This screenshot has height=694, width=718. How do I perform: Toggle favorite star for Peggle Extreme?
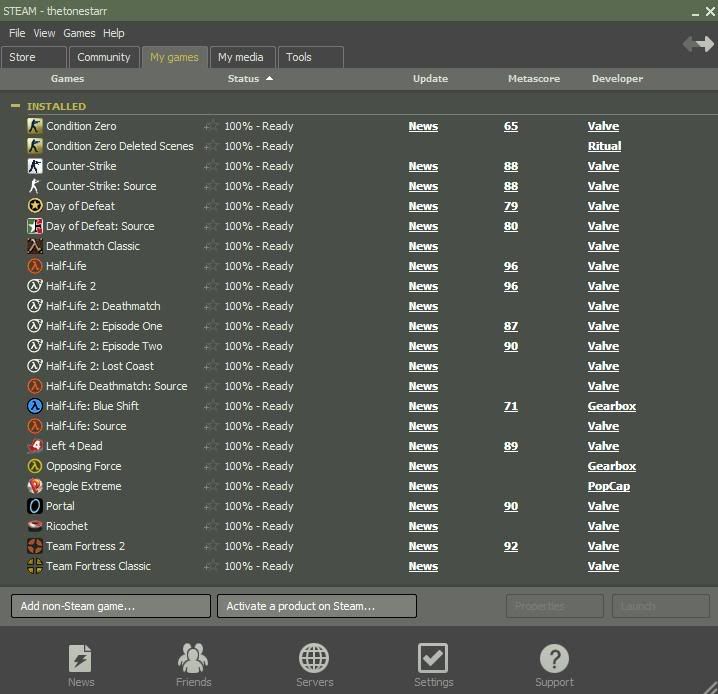point(212,486)
